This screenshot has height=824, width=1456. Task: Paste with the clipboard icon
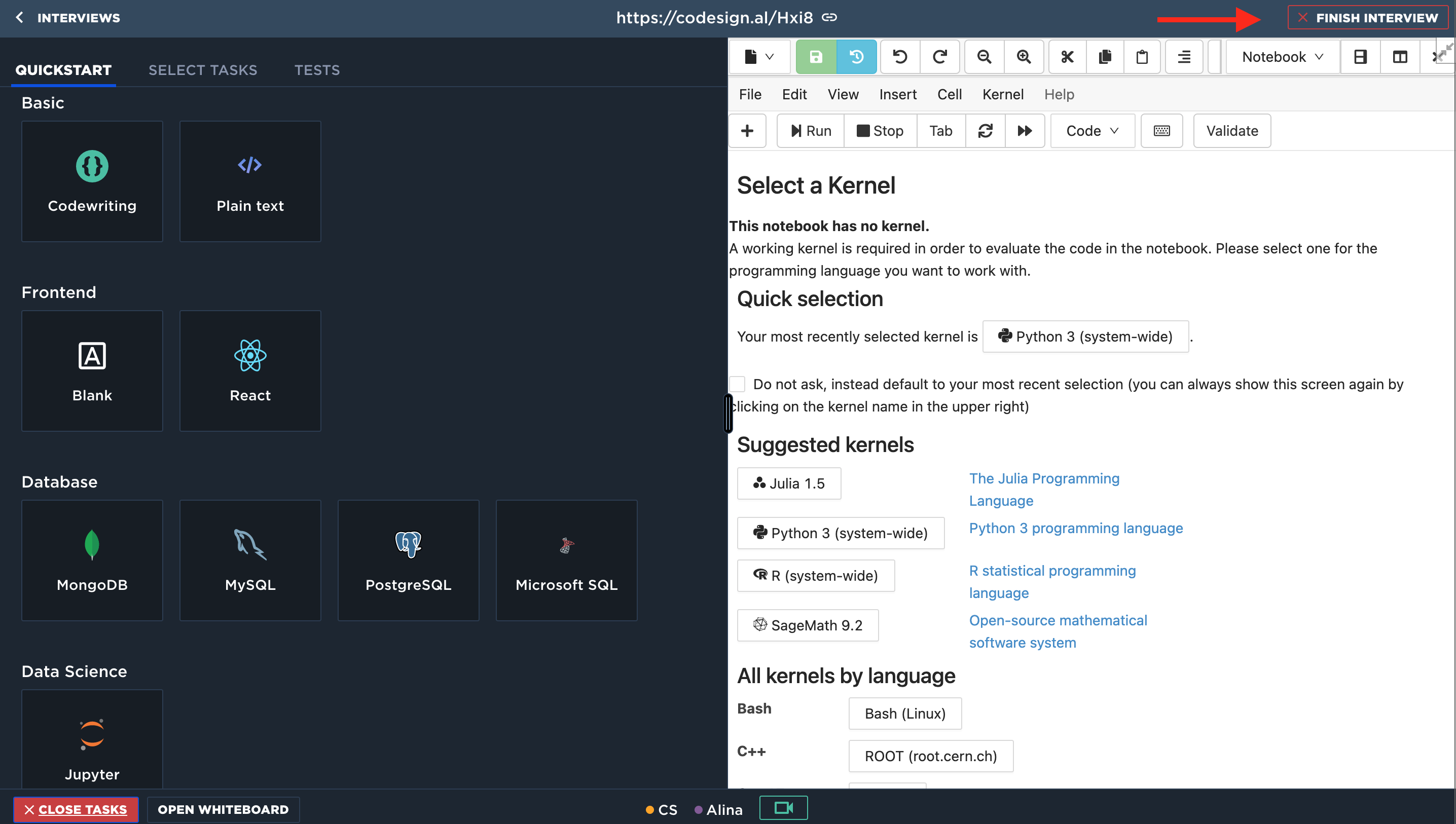coord(1142,57)
